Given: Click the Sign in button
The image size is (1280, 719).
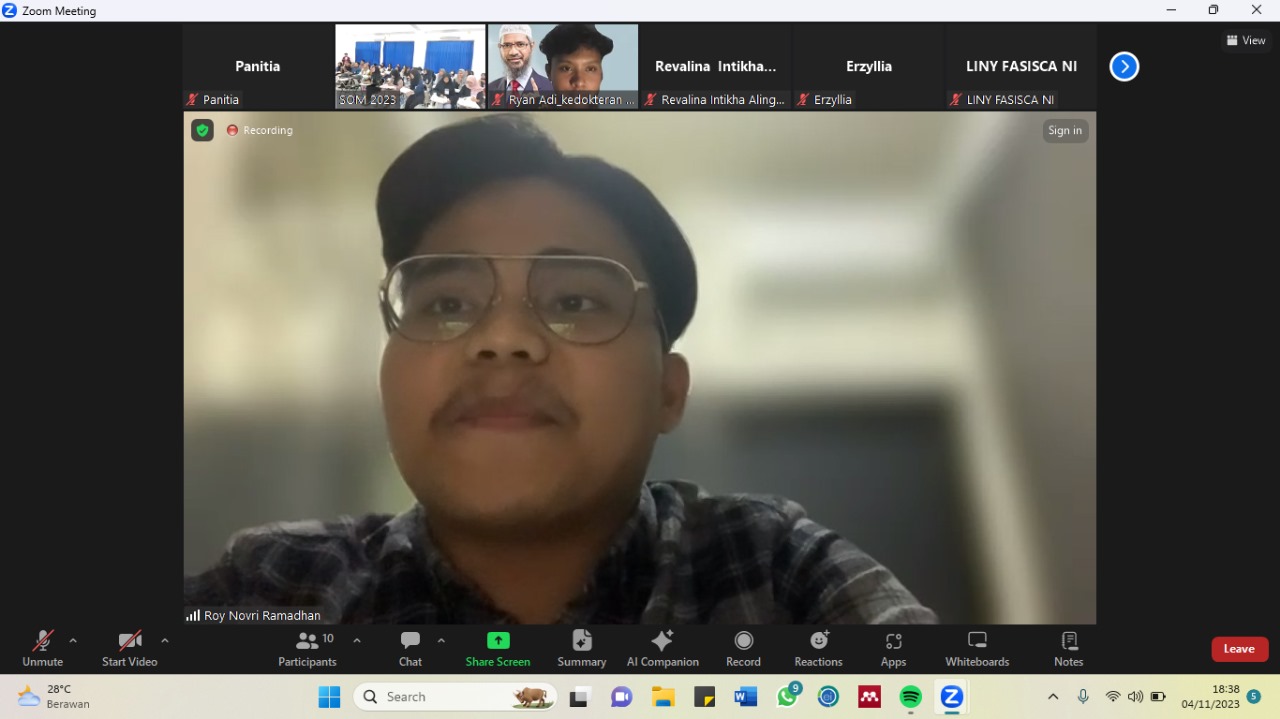Looking at the screenshot, I should coord(1065,131).
